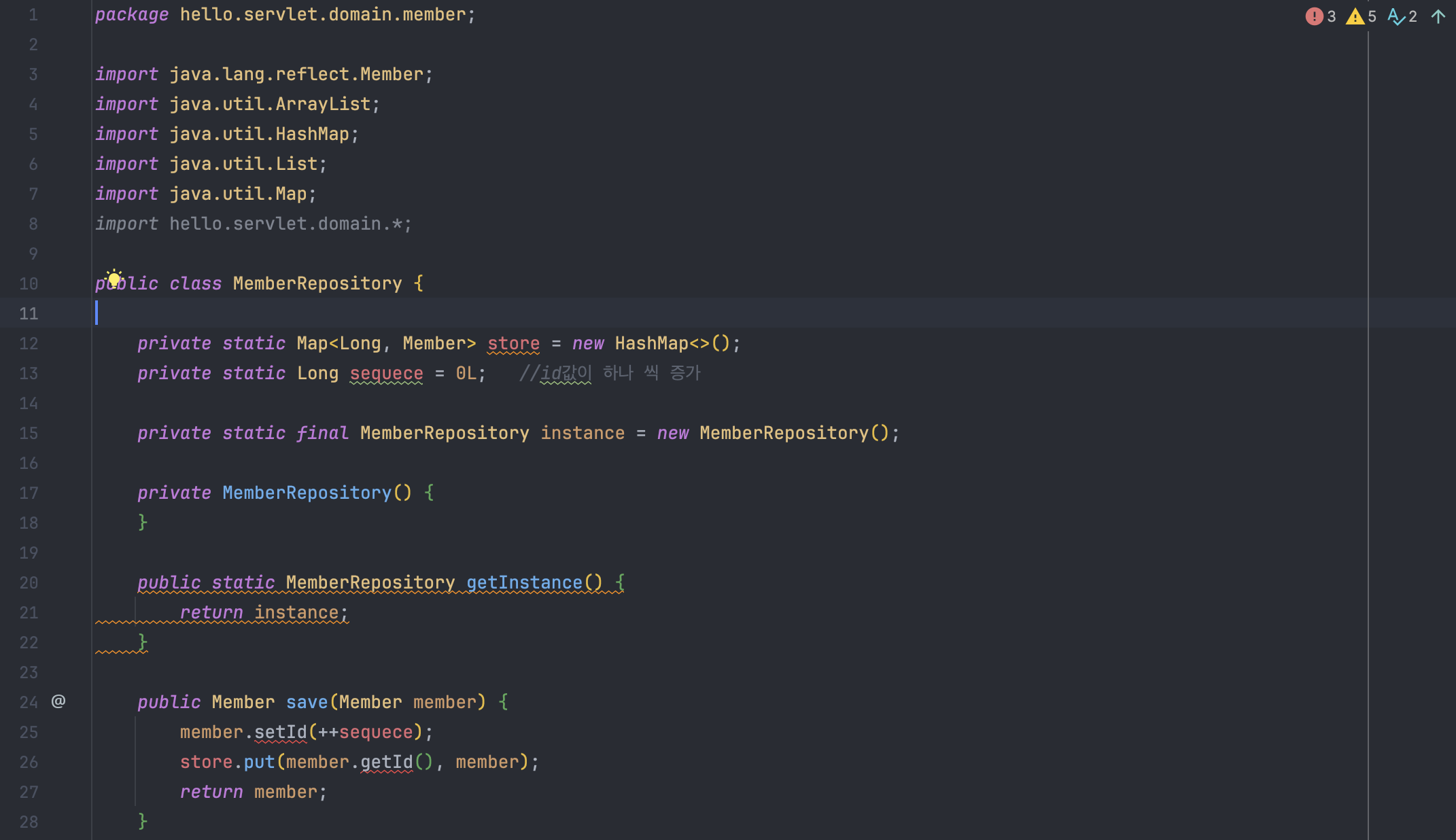Click the 'Map<Long, Member>' type on line 12
This screenshot has height=840, width=1456.
(x=386, y=343)
